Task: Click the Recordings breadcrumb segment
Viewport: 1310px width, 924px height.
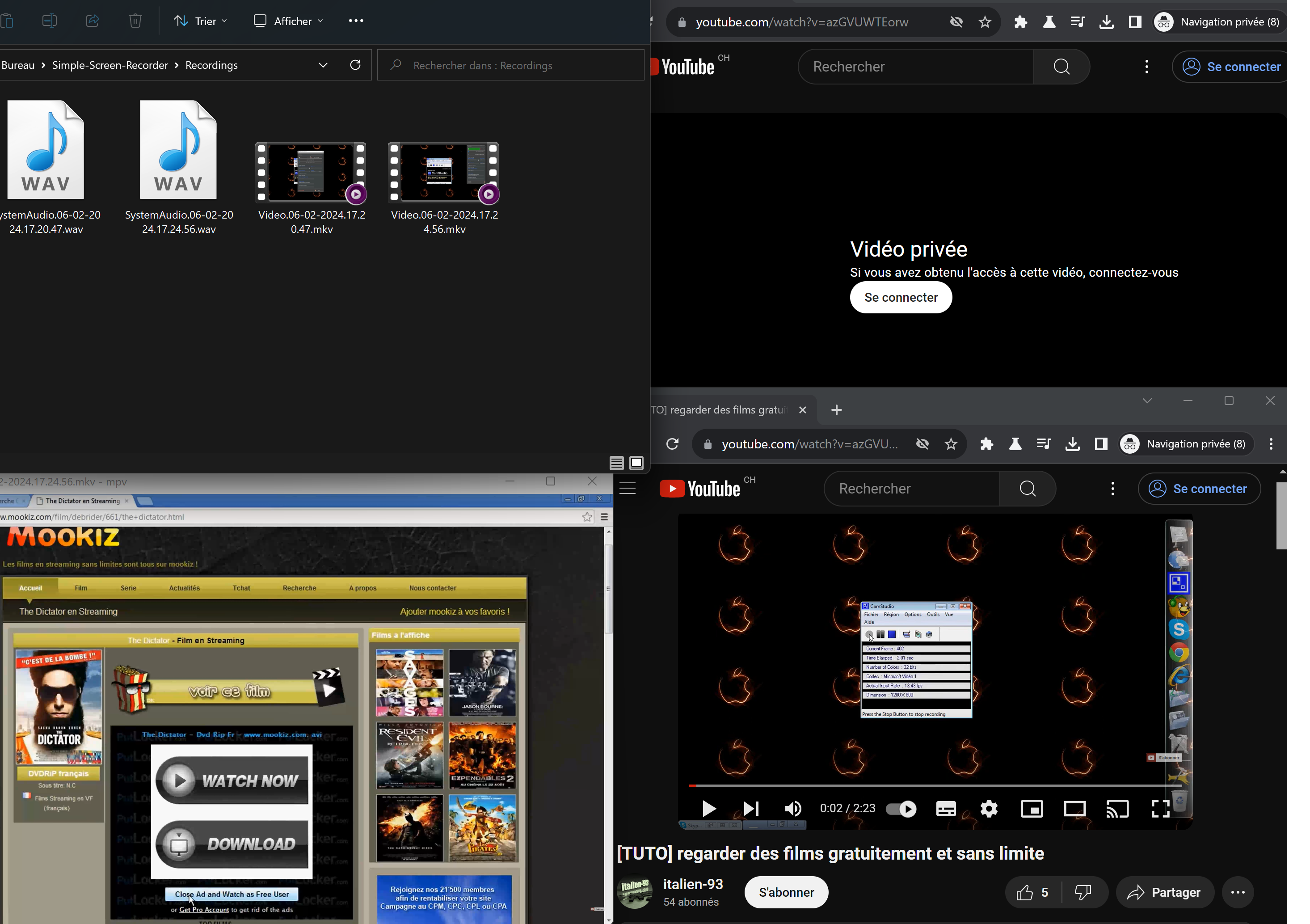Action: (211, 66)
